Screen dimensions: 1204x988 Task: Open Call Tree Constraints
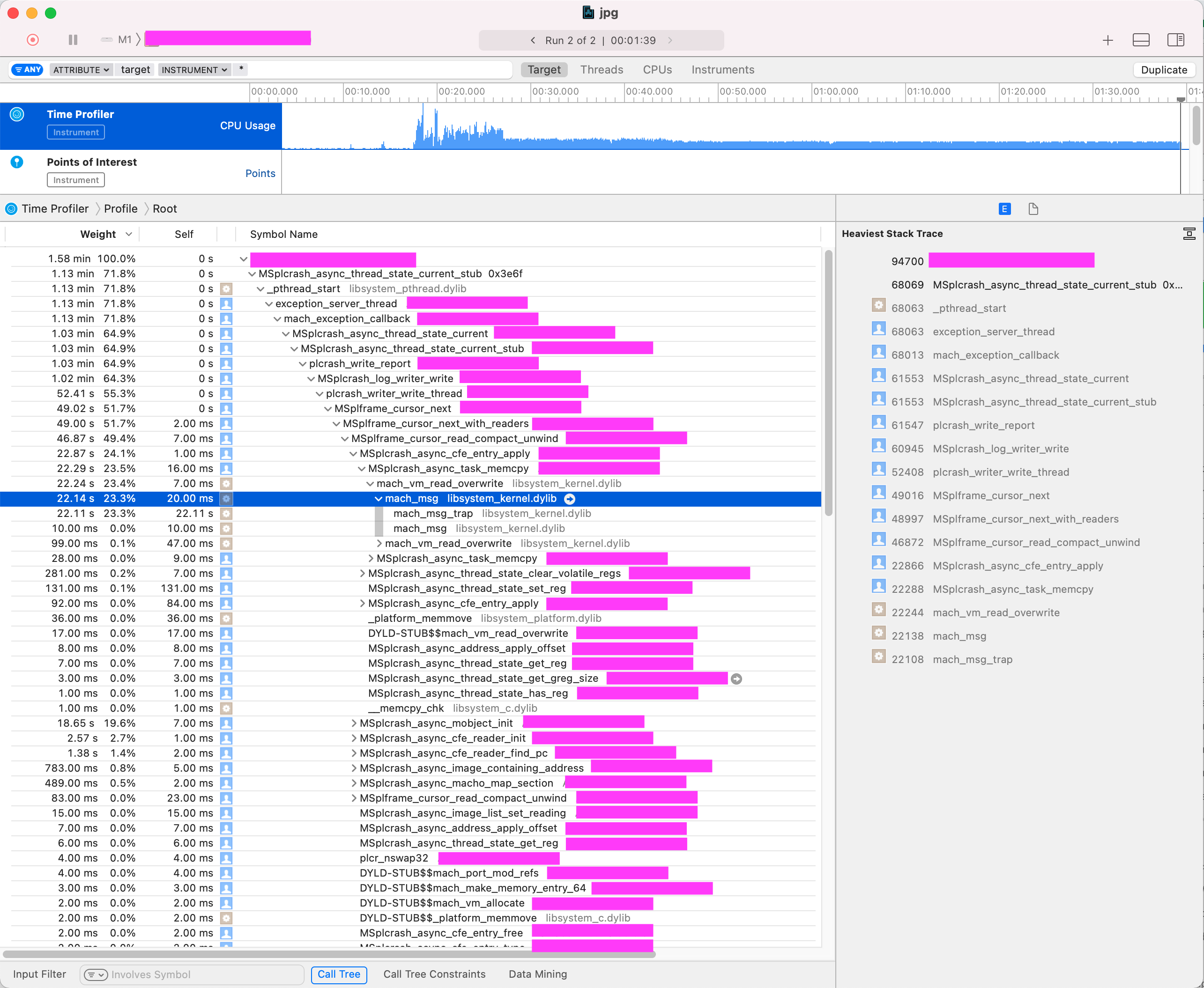[434, 974]
